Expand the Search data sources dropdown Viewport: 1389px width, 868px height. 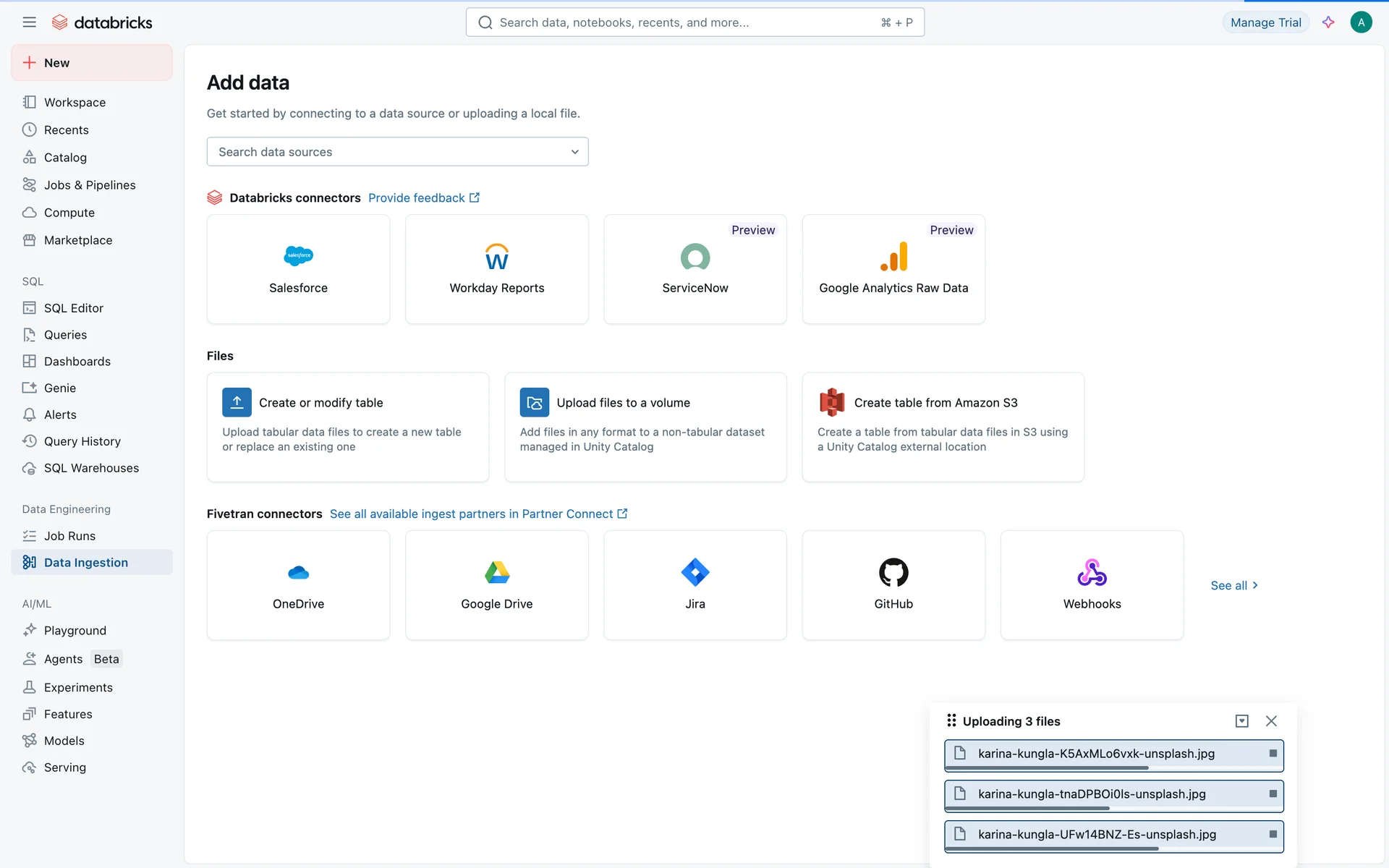point(397,152)
